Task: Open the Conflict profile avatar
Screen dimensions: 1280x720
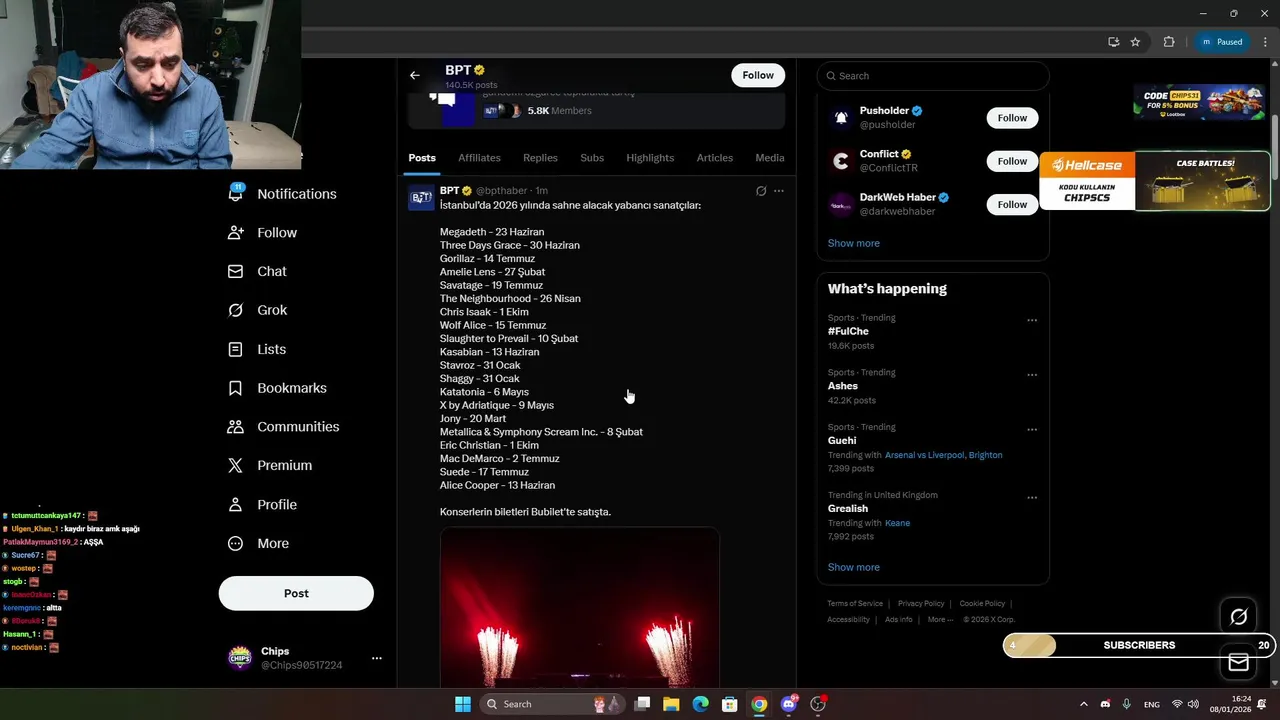Action: tap(841, 161)
